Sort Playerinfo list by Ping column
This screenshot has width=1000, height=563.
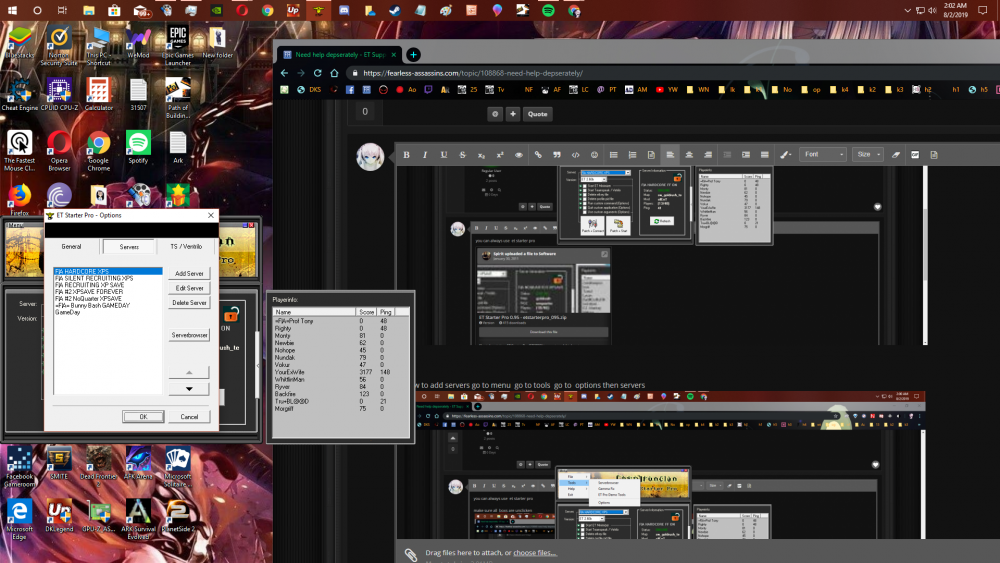click(x=386, y=312)
